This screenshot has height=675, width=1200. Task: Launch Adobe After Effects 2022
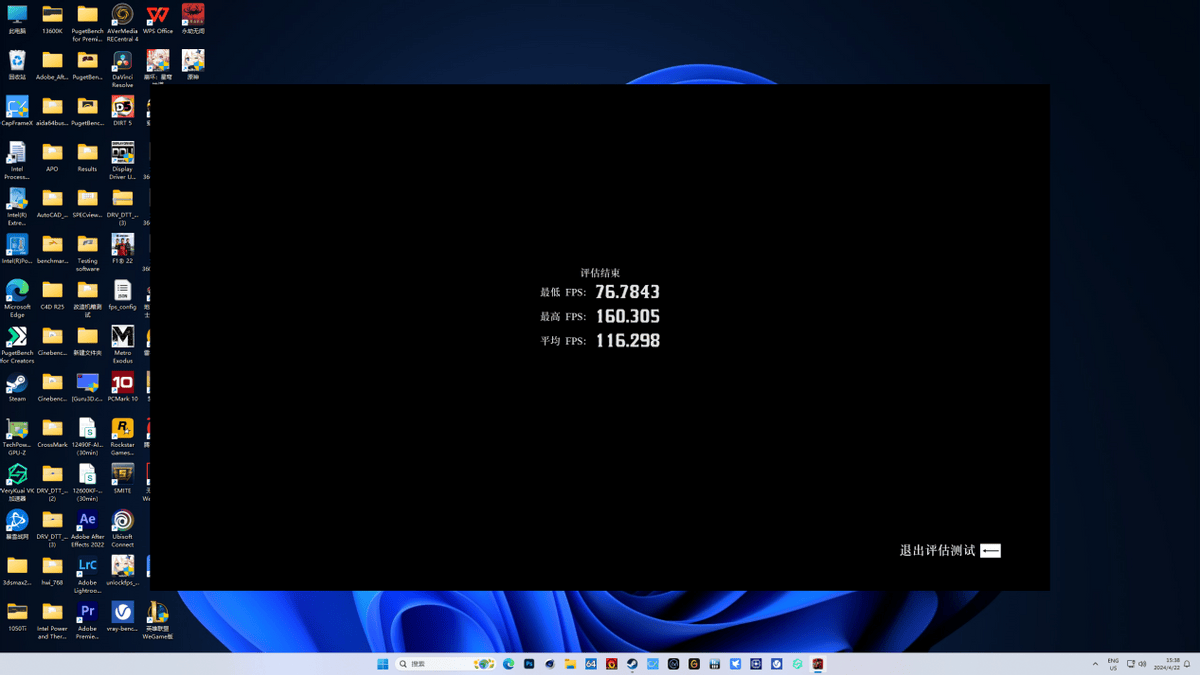click(x=87, y=528)
